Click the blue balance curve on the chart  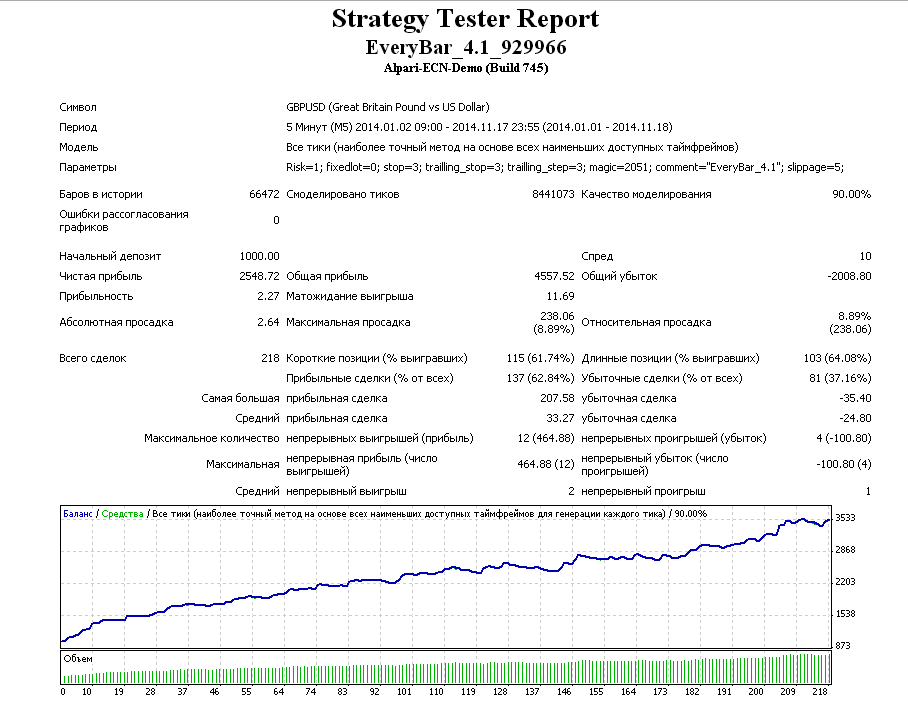click(446, 571)
